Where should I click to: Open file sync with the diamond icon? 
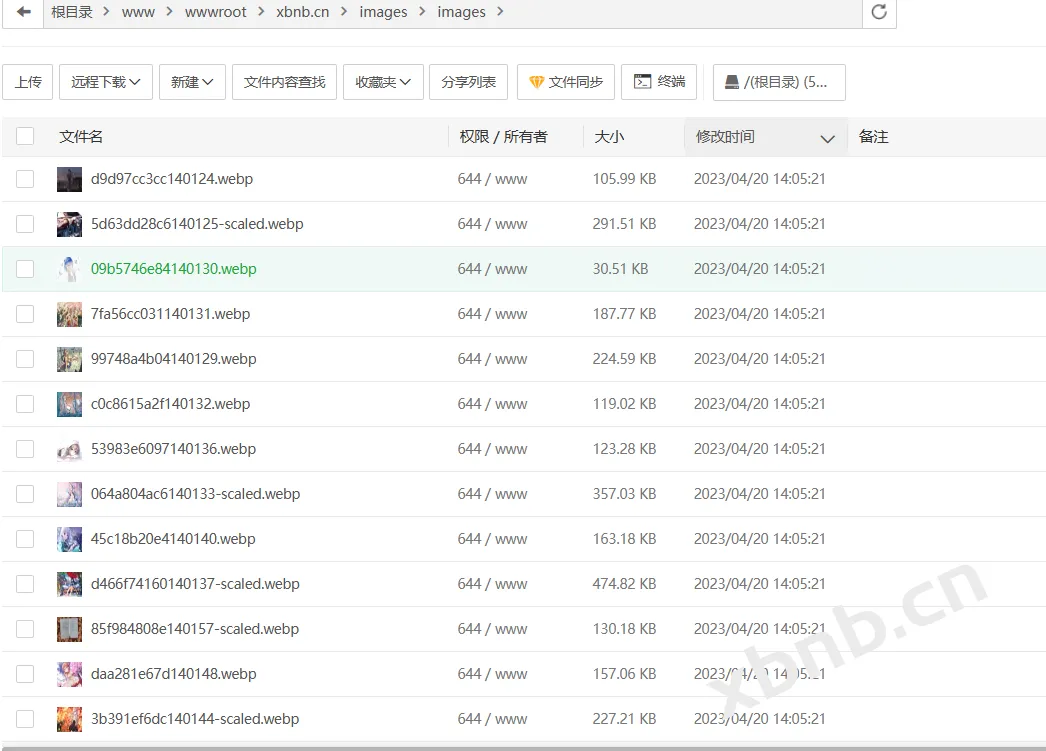[x=566, y=82]
